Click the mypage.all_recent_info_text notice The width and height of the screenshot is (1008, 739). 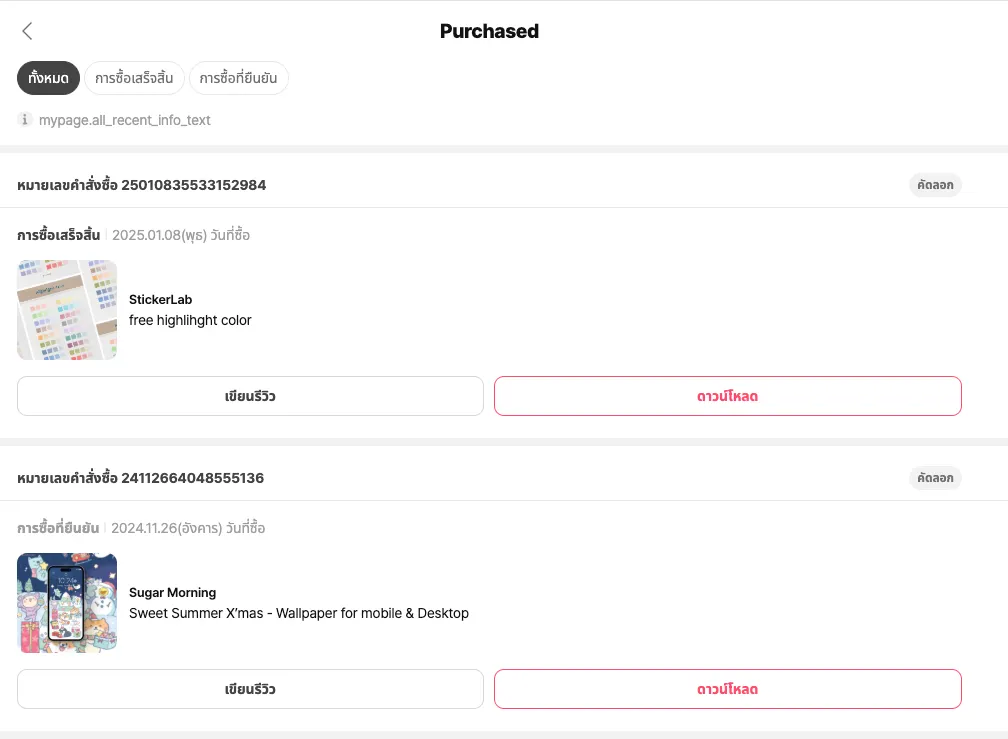[x=125, y=120]
